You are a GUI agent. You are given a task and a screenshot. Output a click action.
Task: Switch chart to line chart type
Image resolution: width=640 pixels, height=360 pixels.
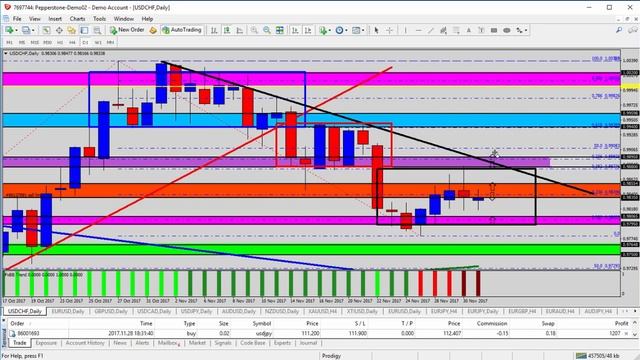point(240,30)
